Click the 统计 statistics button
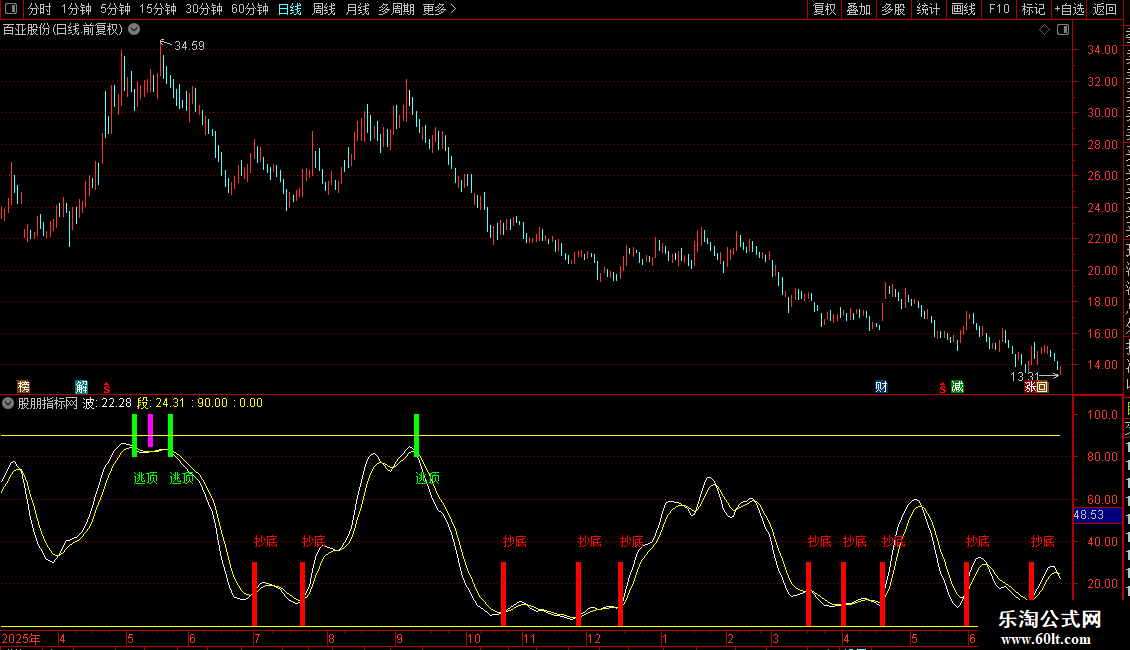 [x=928, y=9]
